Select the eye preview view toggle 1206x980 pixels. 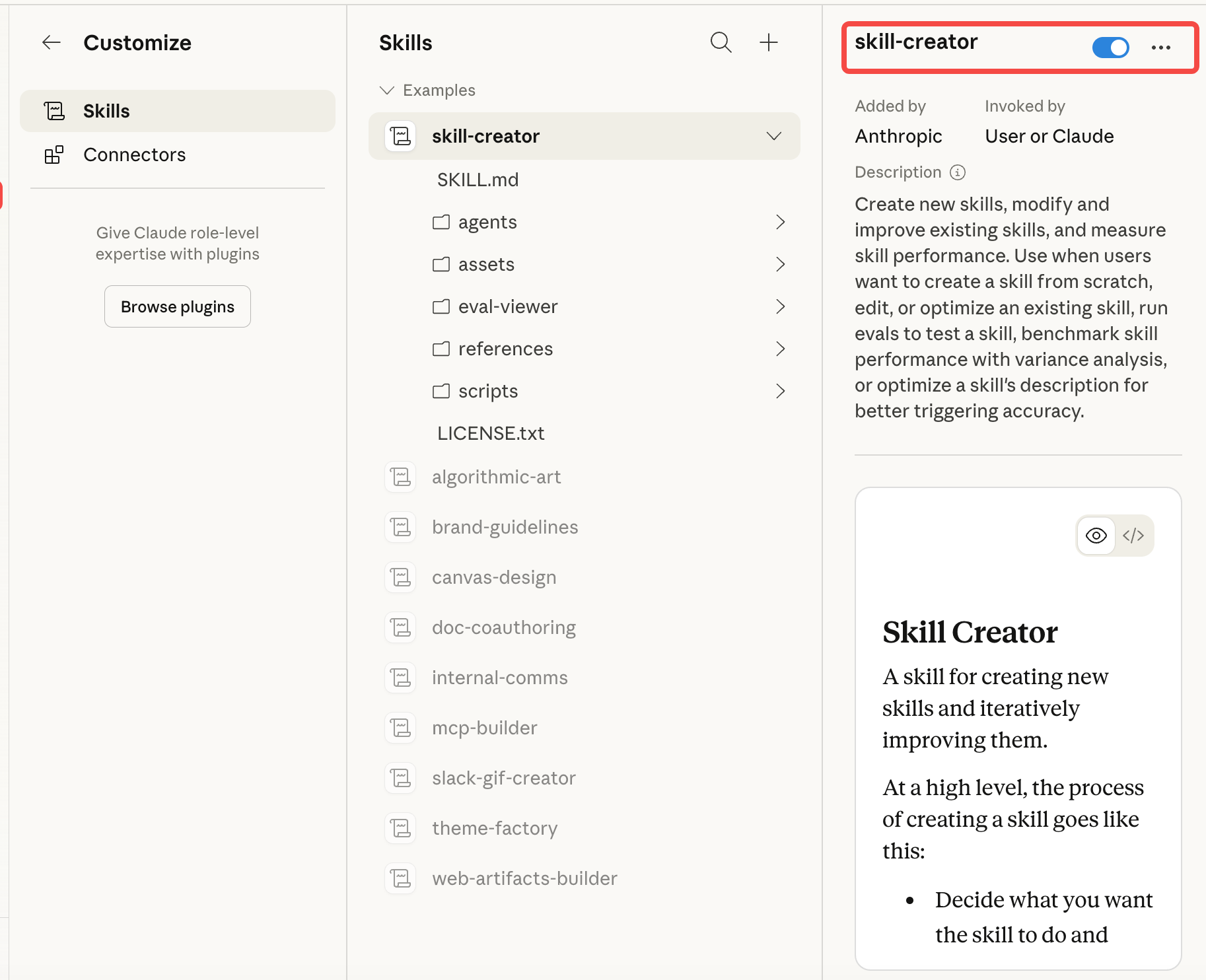click(x=1096, y=536)
